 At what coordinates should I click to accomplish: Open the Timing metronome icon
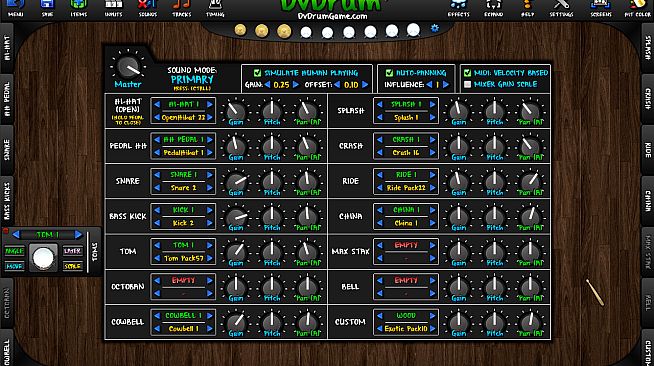click(x=215, y=8)
